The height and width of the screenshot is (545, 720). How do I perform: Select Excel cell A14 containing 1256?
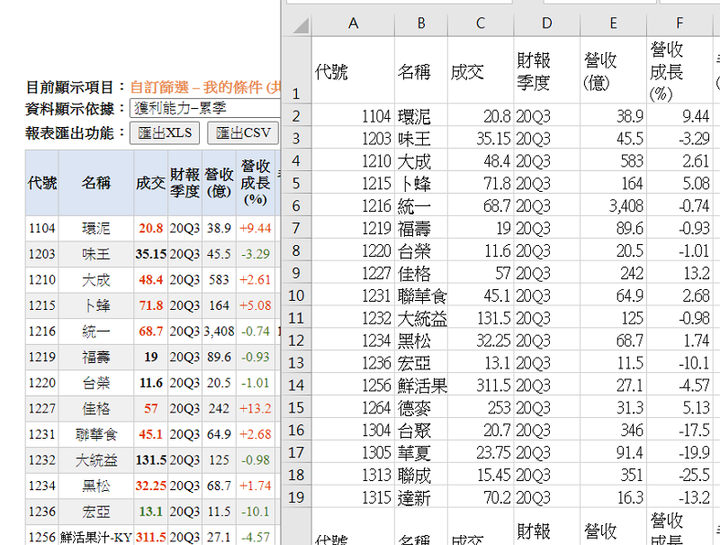coord(353,385)
